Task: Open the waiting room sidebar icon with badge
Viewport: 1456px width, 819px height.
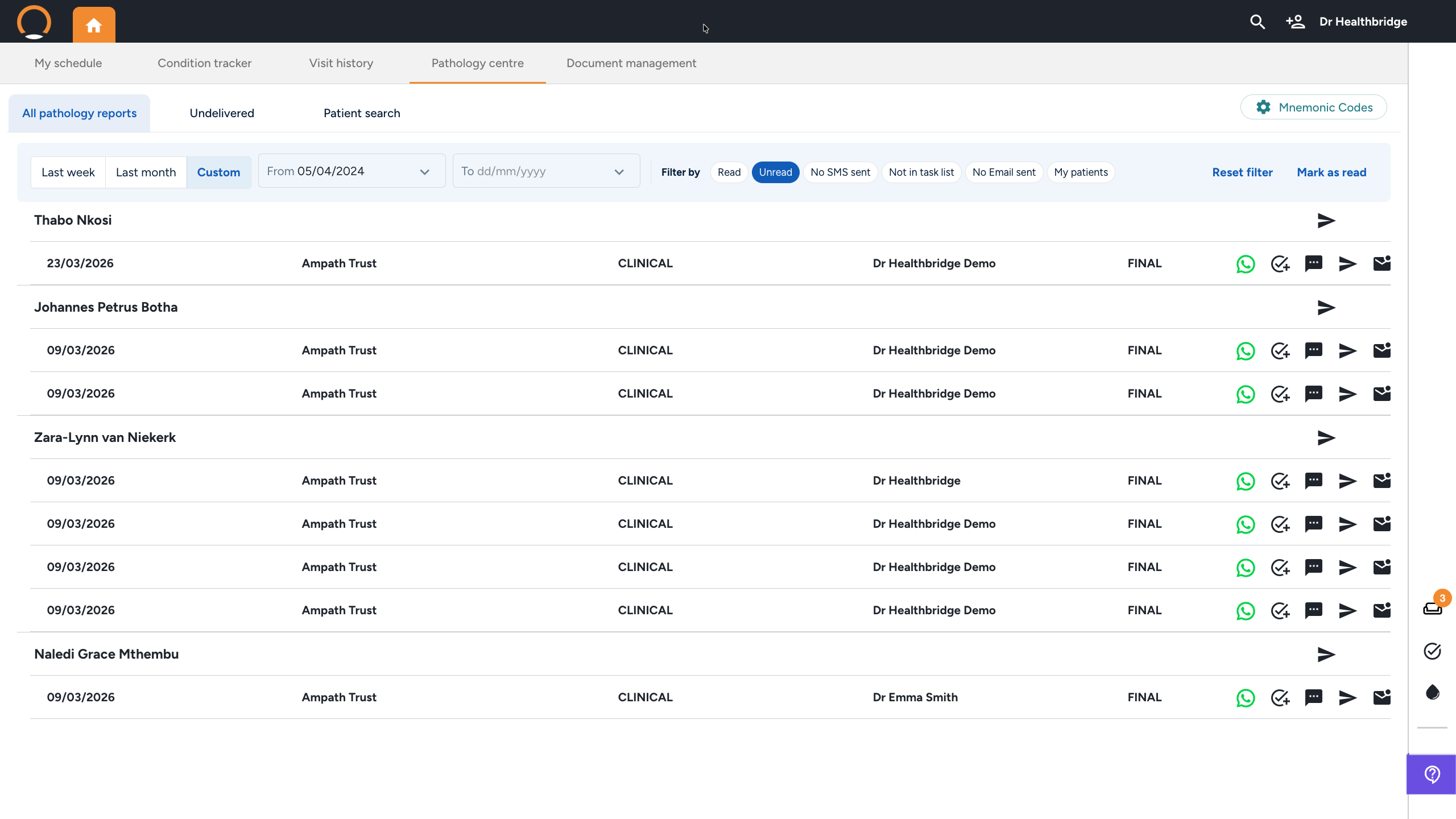Action: [1433, 609]
